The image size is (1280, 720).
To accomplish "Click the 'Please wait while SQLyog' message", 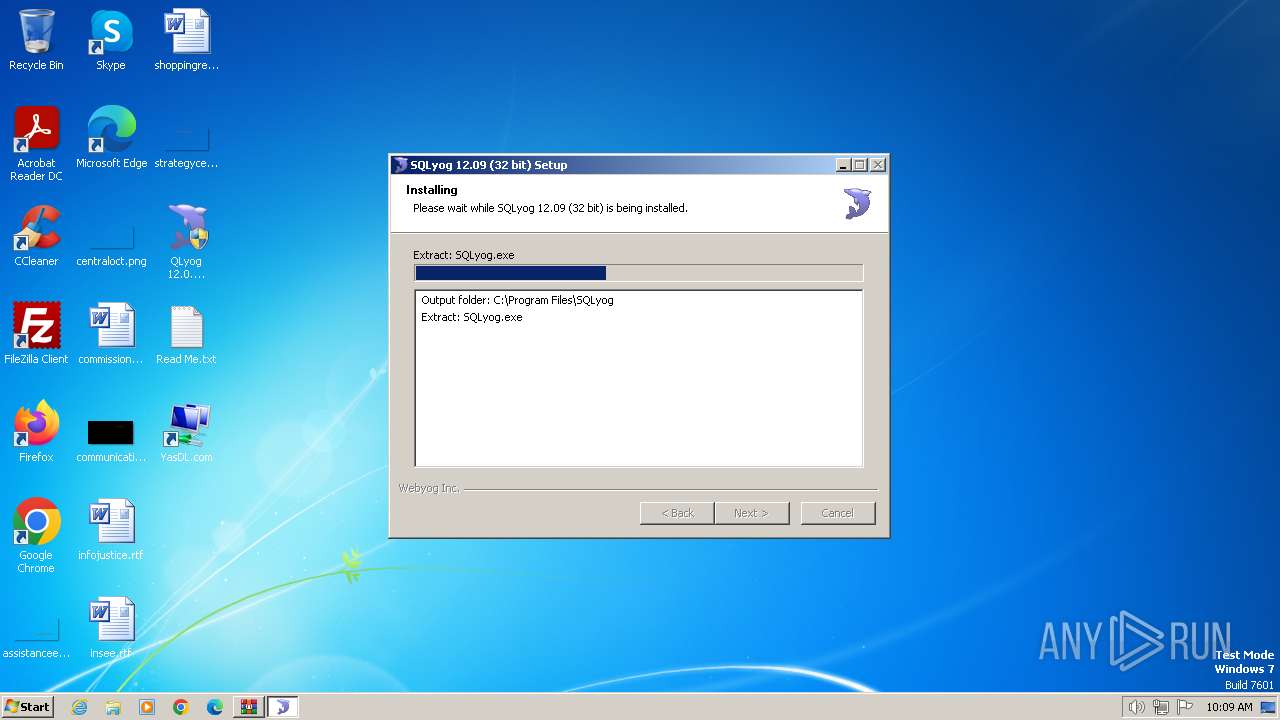I will (550, 208).
